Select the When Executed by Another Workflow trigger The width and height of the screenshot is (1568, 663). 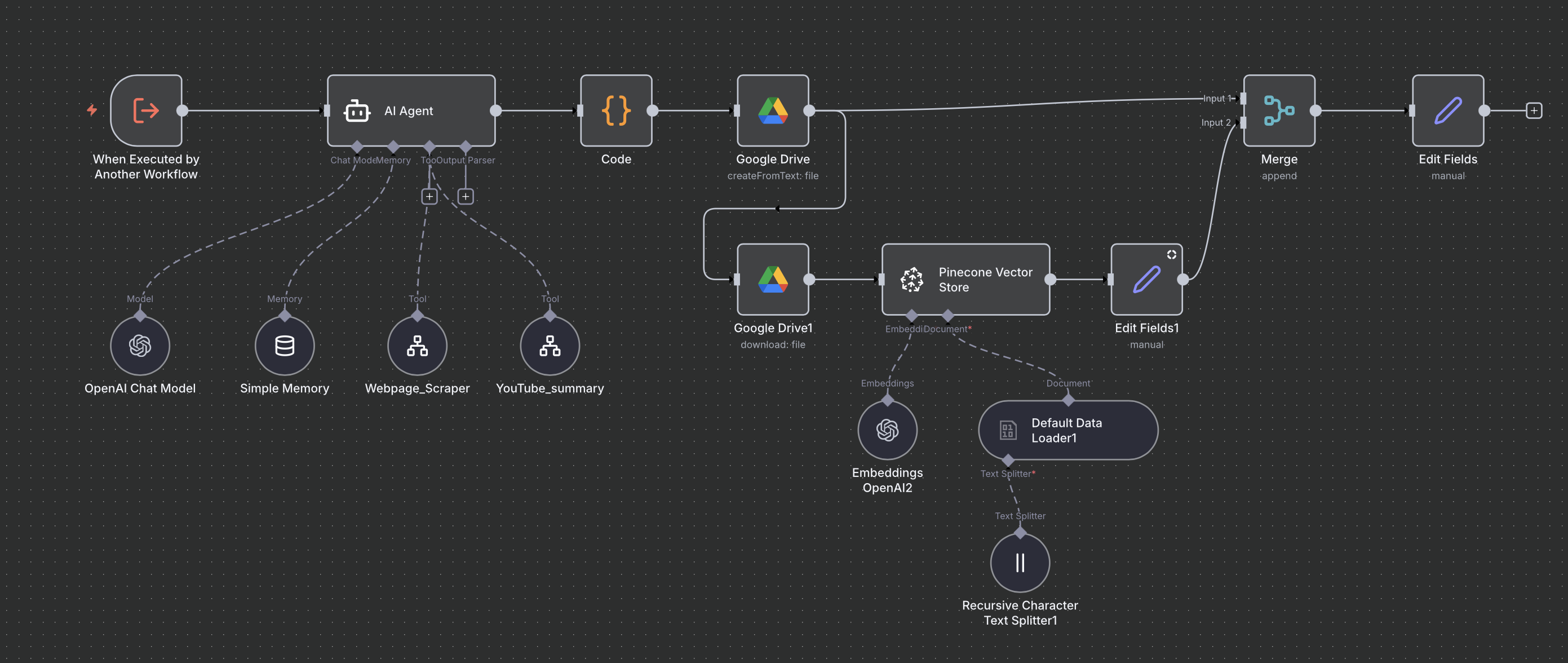[x=145, y=110]
